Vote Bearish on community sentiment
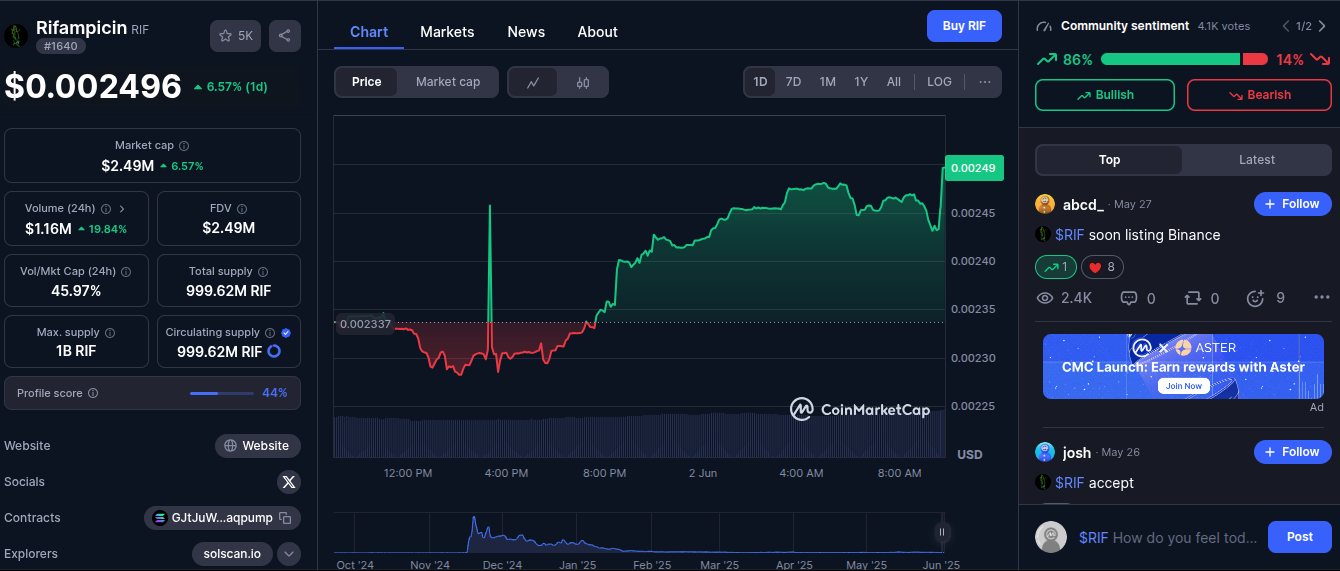Image resolution: width=1340 pixels, height=571 pixels. [x=1259, y=95]
